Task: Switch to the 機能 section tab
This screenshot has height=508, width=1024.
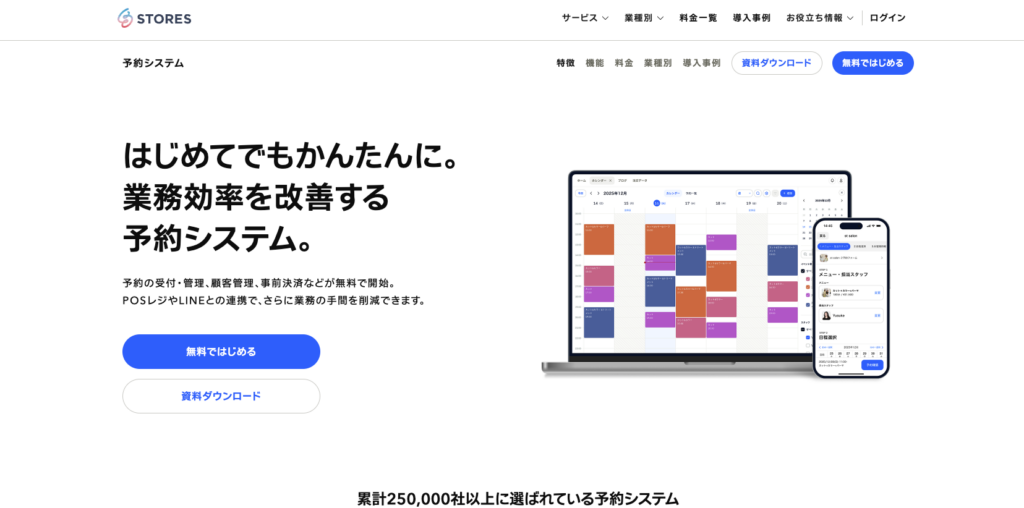Action: click(595, 63)
